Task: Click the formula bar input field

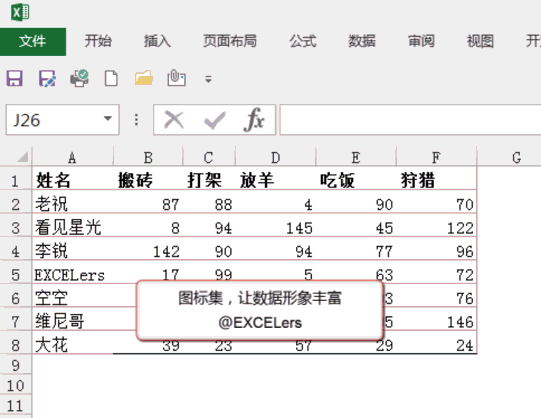Action: 410,120
